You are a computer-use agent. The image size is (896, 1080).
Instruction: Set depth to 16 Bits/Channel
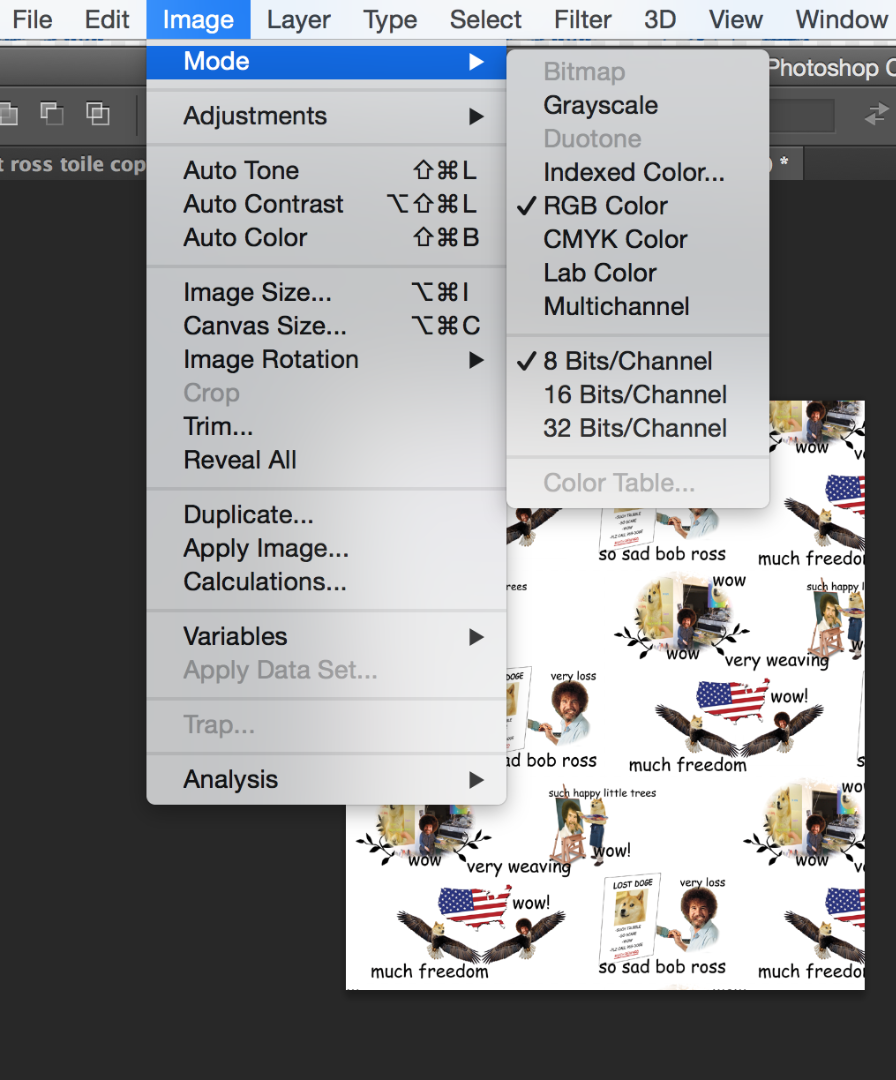pos(638,395)
